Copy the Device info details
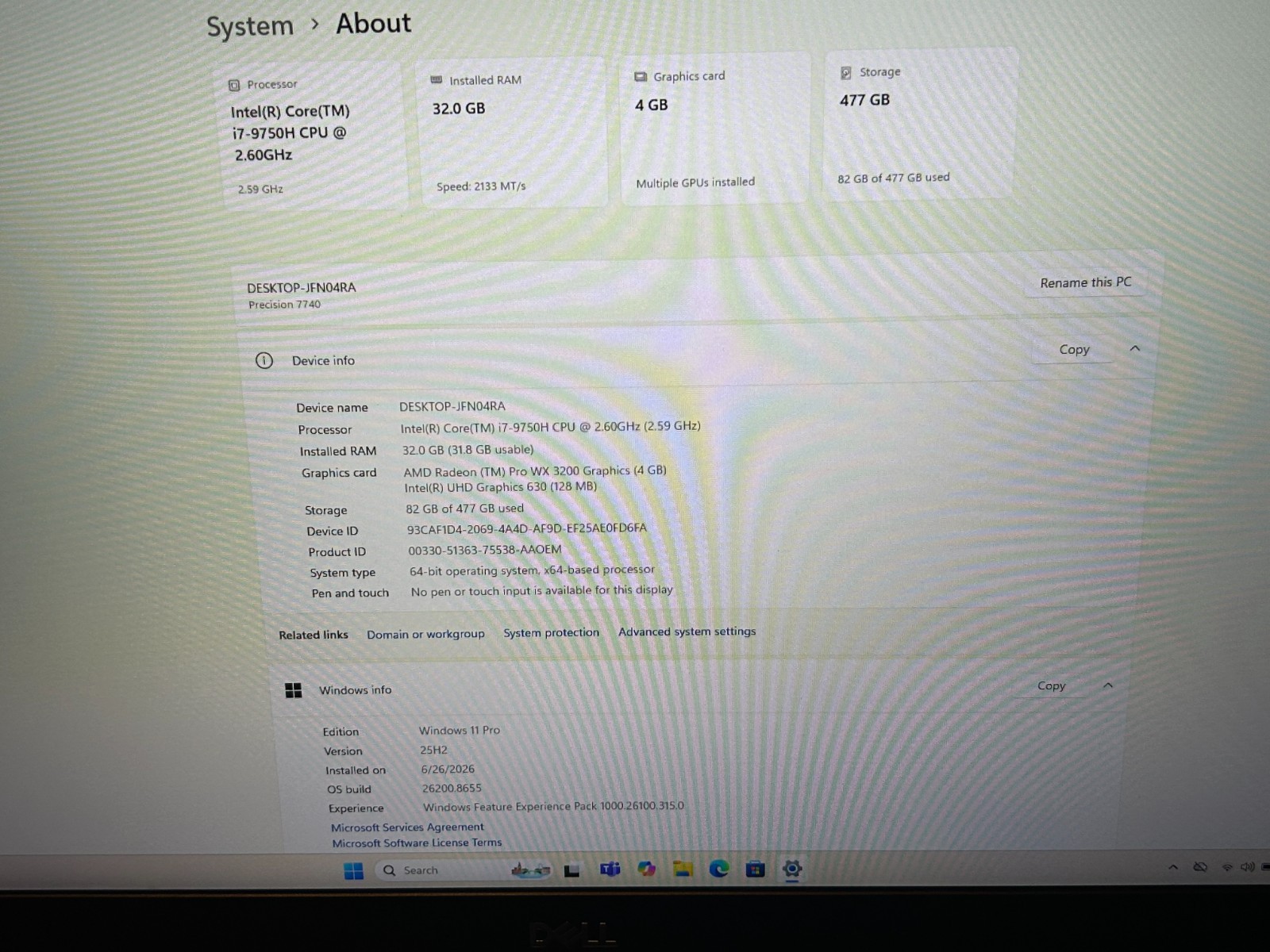 pos(1074,349)
